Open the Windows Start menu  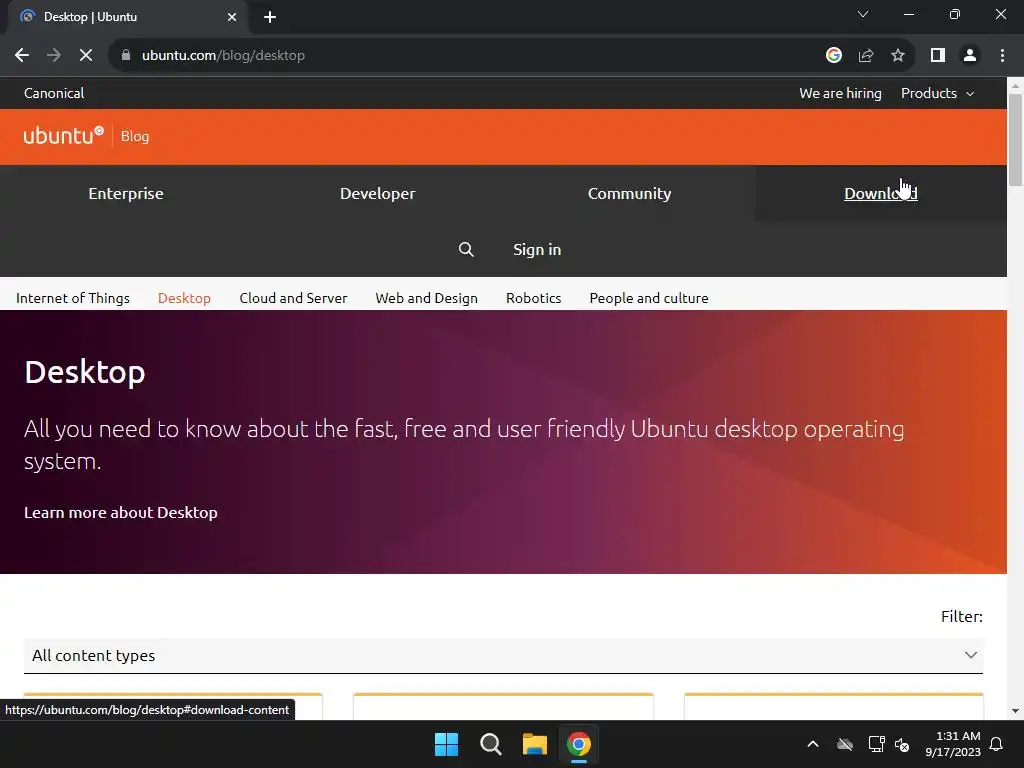click(447, 744)
